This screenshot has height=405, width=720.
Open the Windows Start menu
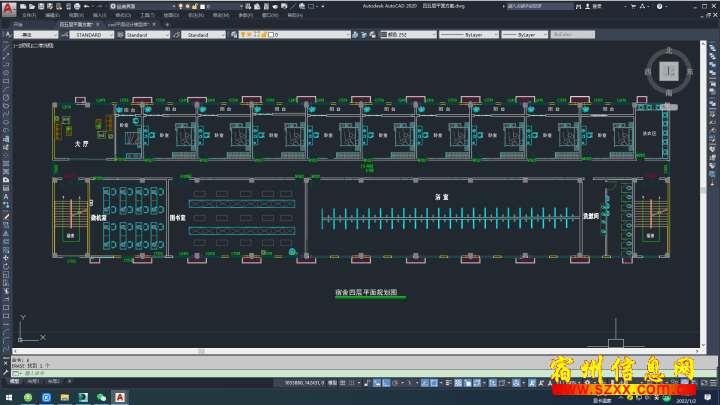[x=7, y=397]
